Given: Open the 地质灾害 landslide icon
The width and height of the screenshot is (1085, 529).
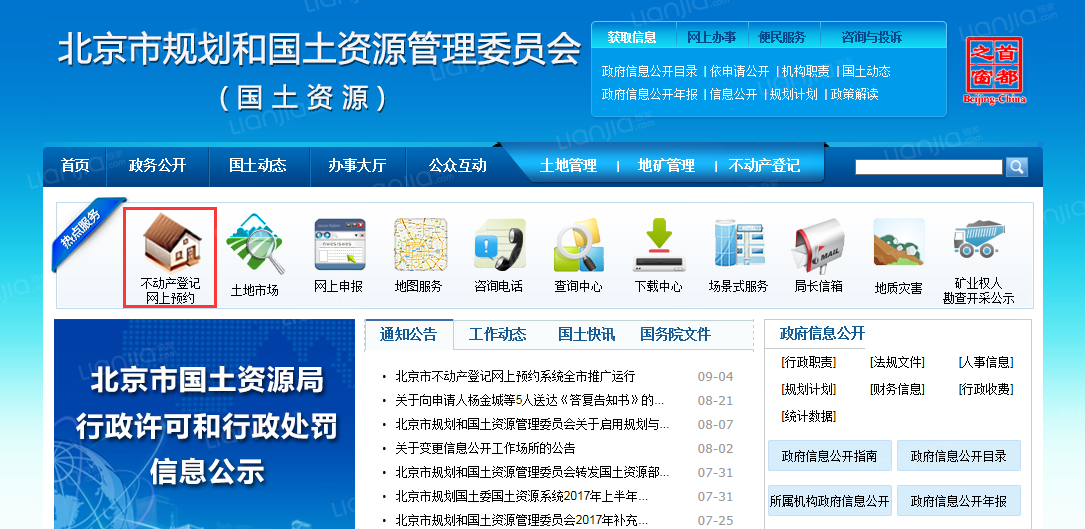Looking at the screenshot, I should 899,242.
